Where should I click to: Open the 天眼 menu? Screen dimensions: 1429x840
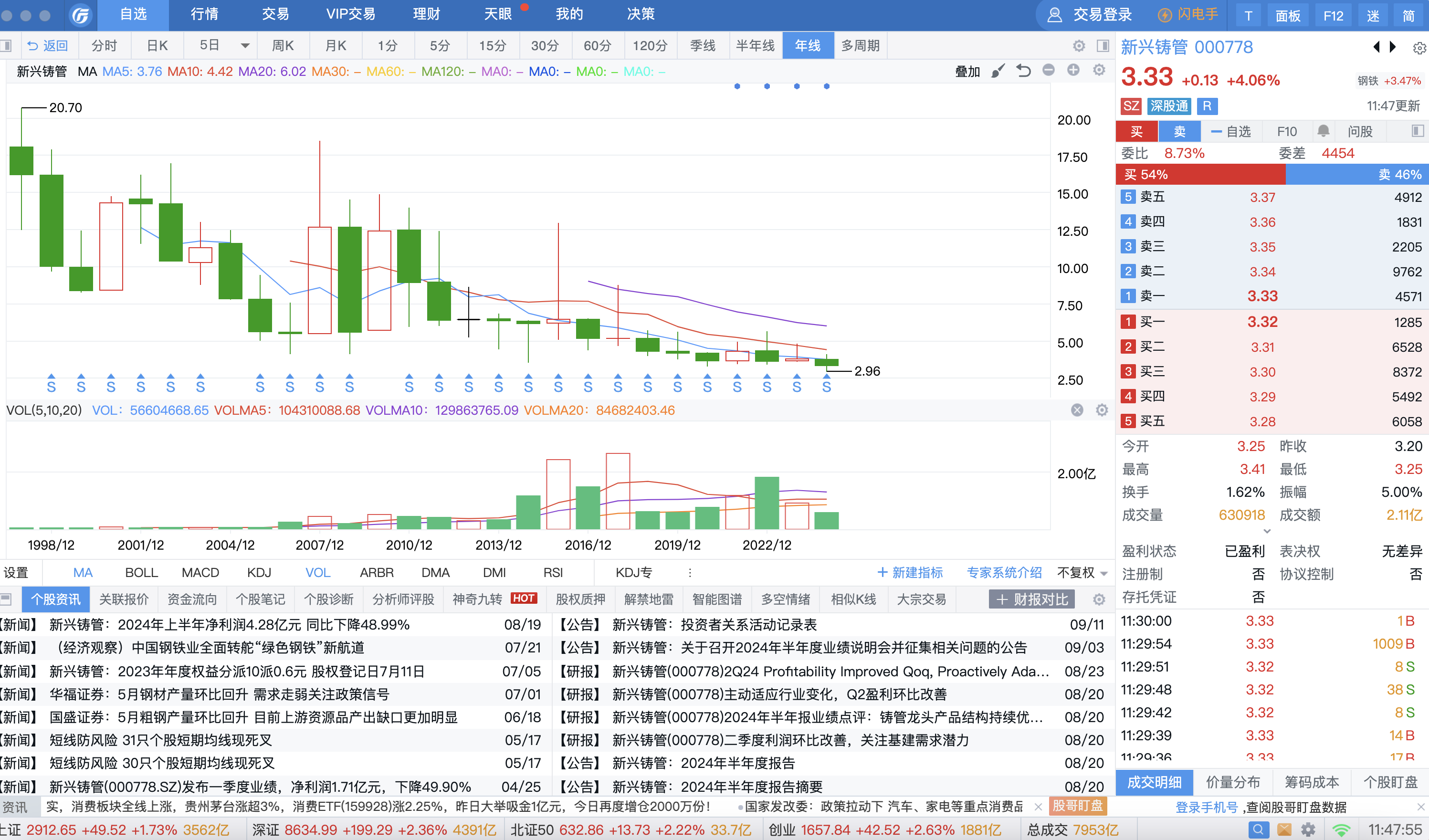tap(498, 14)
